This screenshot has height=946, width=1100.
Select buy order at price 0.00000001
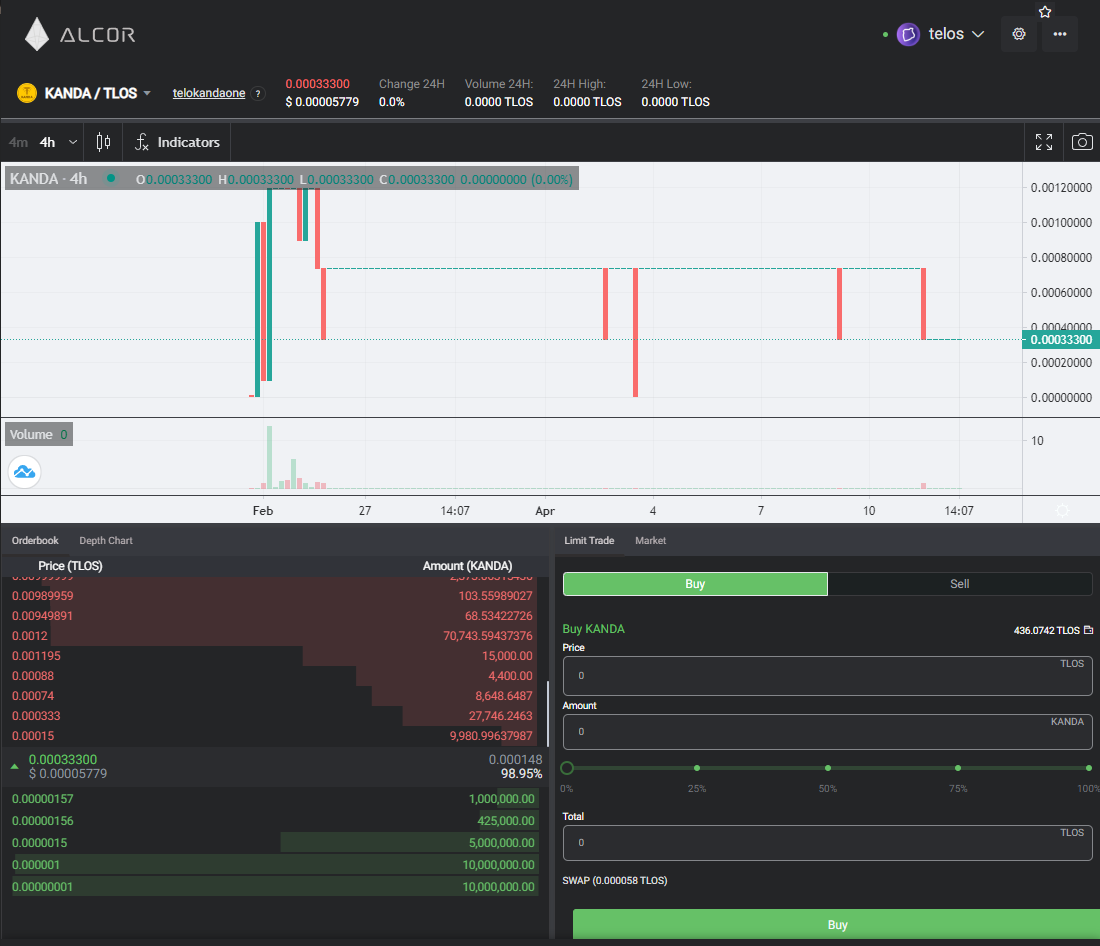[274, 886]
